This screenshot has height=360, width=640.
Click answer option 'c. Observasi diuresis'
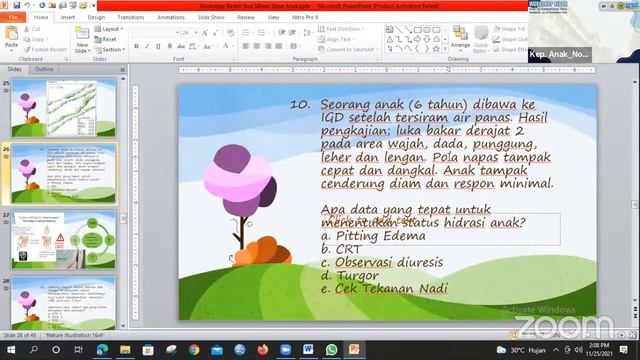[382, 262]
